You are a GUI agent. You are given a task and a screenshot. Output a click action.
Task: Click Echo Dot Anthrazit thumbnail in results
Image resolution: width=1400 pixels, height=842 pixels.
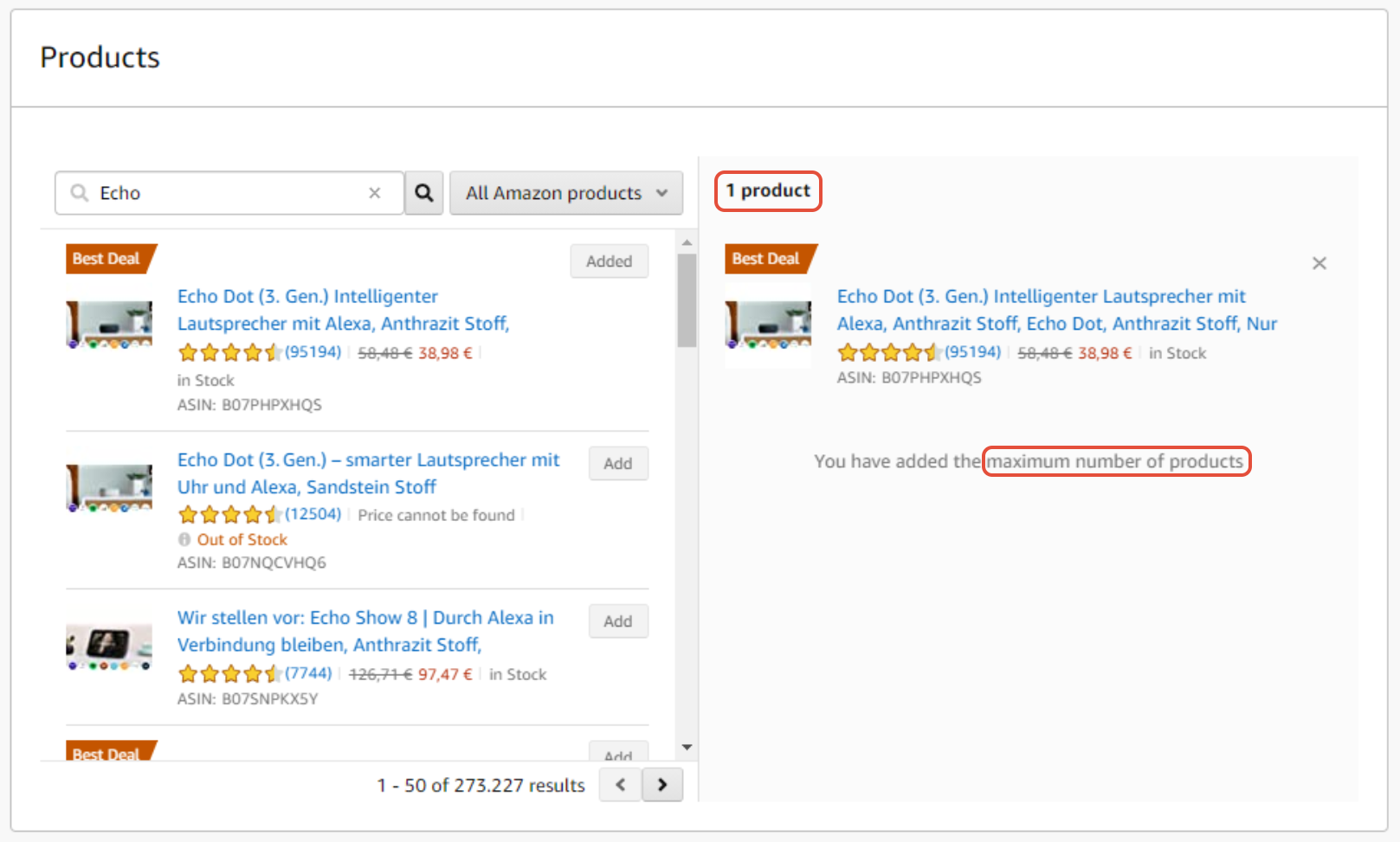[109, 325]
